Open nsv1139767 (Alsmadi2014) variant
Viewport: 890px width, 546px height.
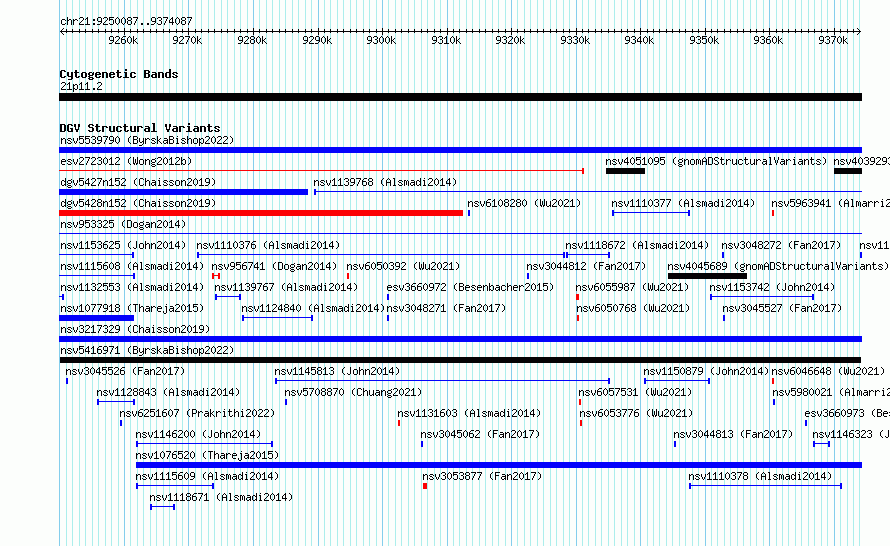[286, 287]
